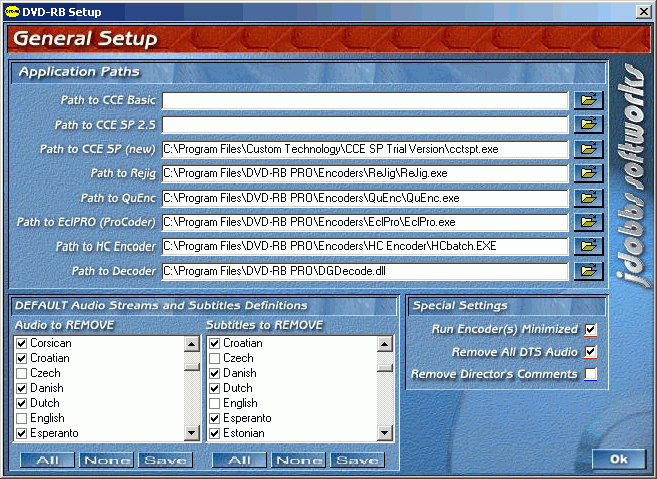Image resolution: width=657 pixels, height=479 pixels.
Task: Close the DVD-RB Setup window
Action: tap(644, 12)
